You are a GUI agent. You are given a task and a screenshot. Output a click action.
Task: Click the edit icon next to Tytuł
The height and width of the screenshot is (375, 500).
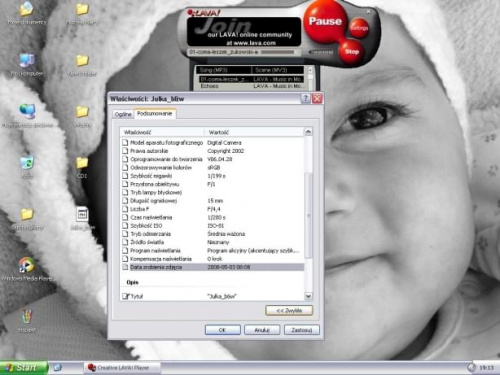(125, 296)
